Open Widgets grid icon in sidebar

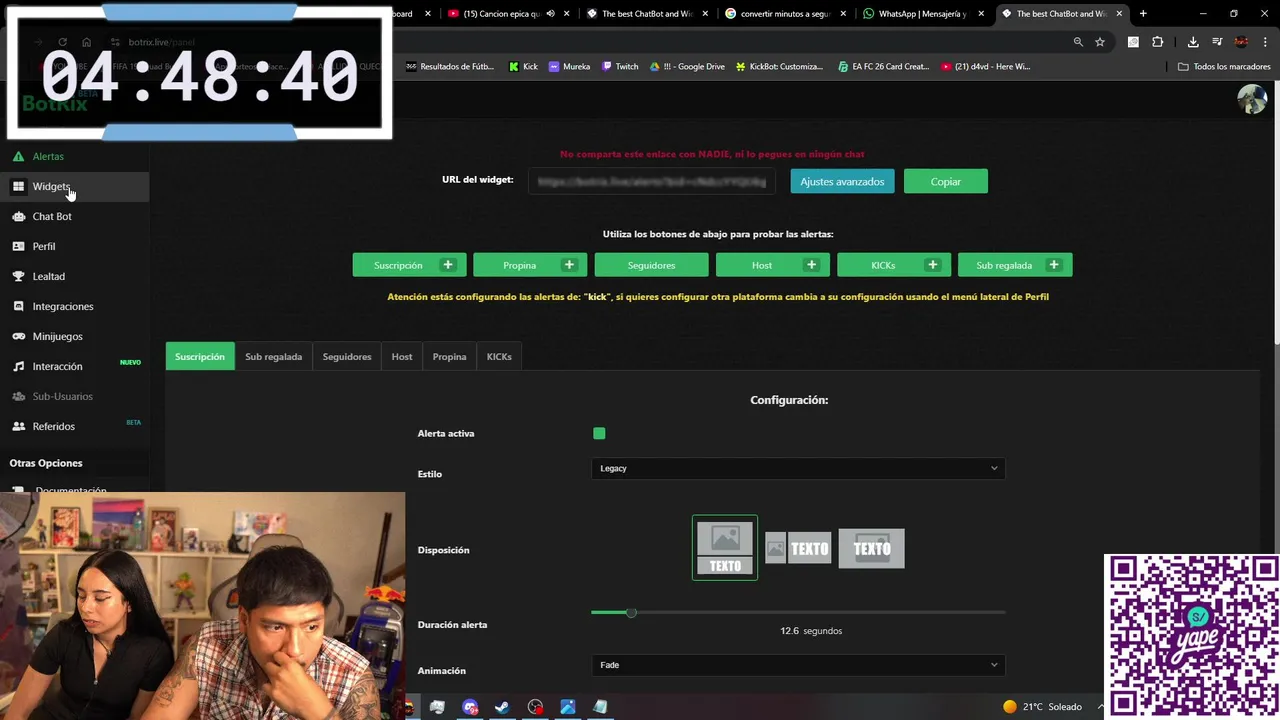tap(18, 186)
